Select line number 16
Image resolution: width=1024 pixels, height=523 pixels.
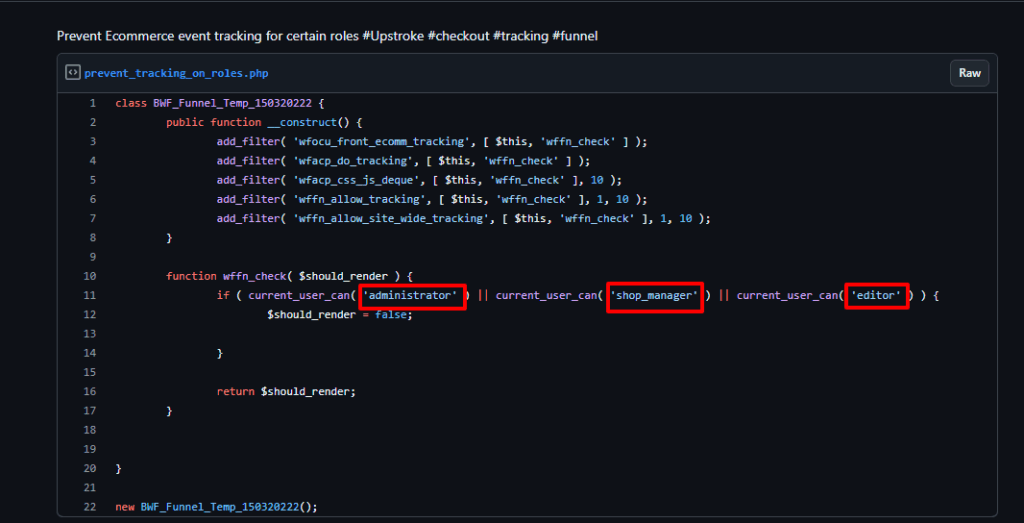[x=90, y=392]
